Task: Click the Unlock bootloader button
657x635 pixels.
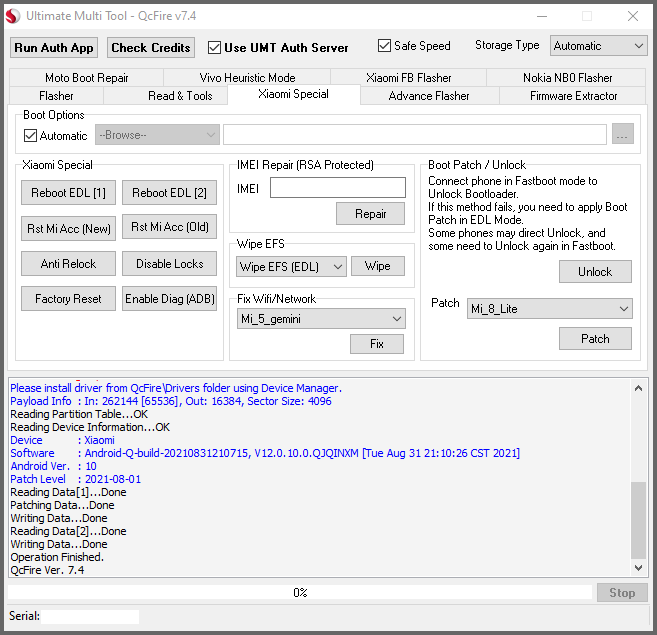Action: coord(595,272)
